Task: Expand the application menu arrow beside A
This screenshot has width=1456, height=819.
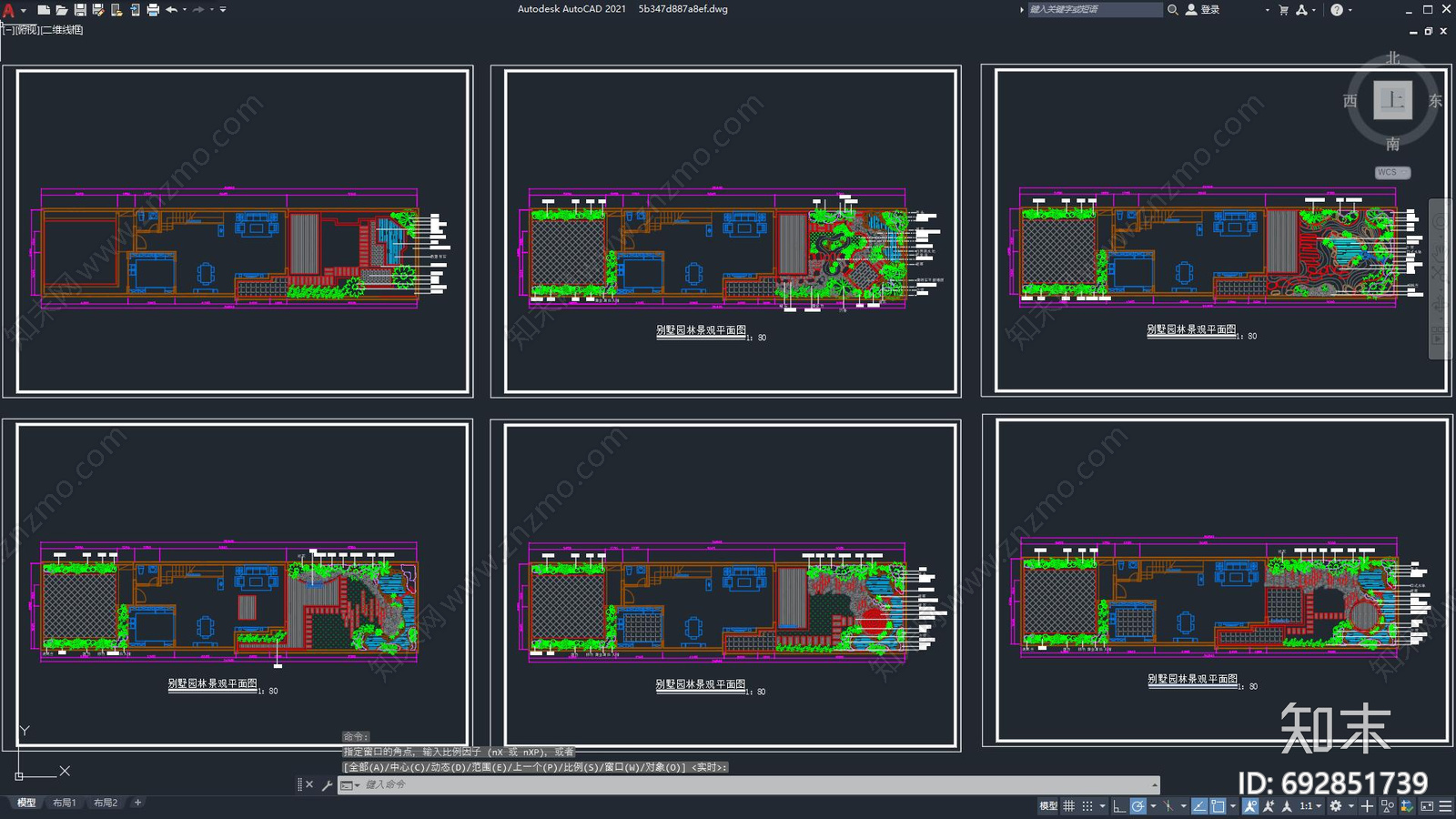Action: click(24, 10)
